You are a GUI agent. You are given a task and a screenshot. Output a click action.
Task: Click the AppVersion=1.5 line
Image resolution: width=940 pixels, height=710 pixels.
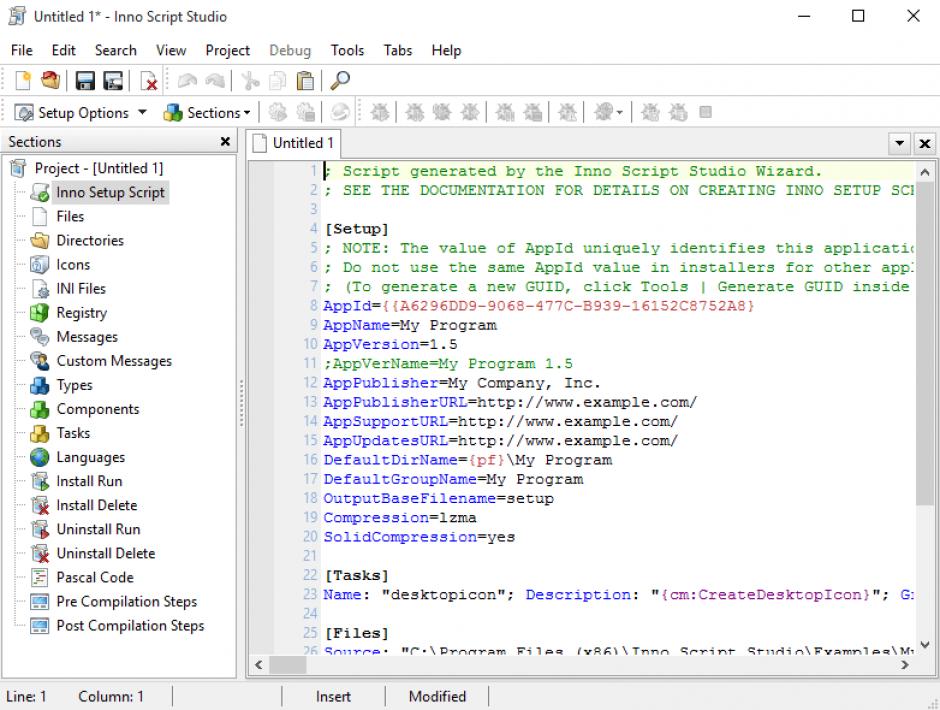tap(390, 344)
